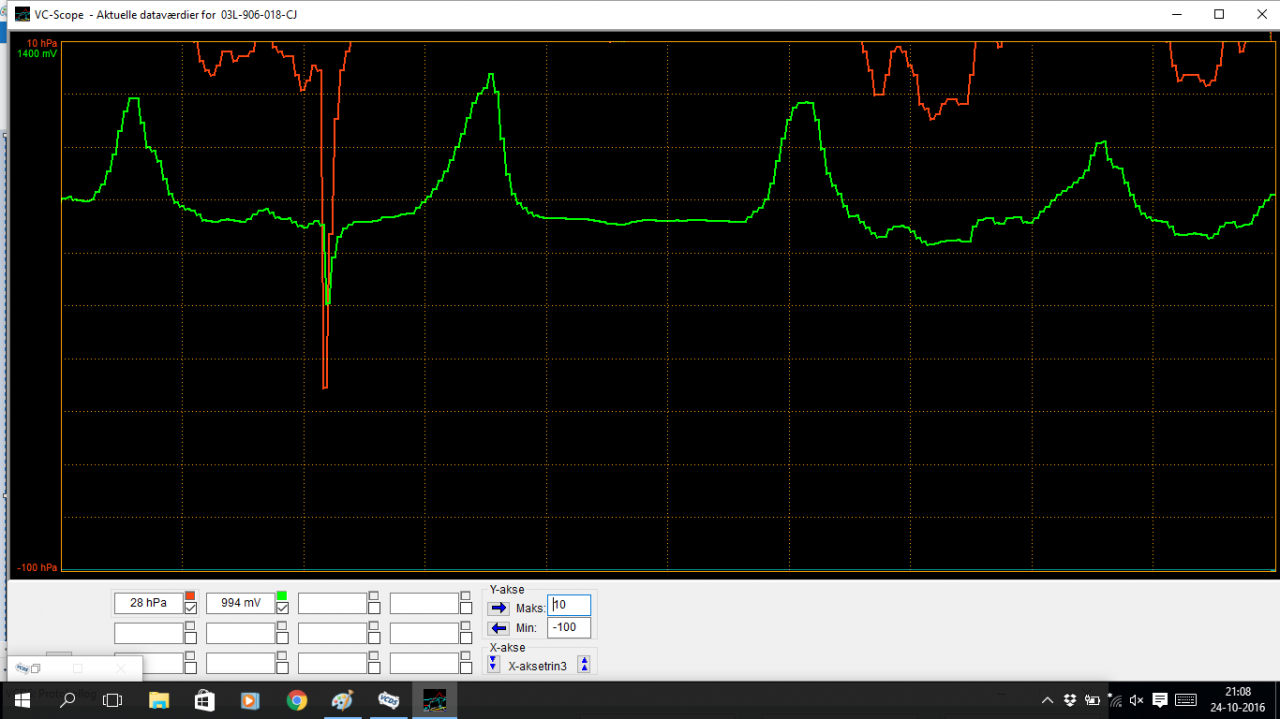The width and height of the screenshot is (1280, 719).
Task: Open File Explorer from the taskbar
Action: coord(159,700)
